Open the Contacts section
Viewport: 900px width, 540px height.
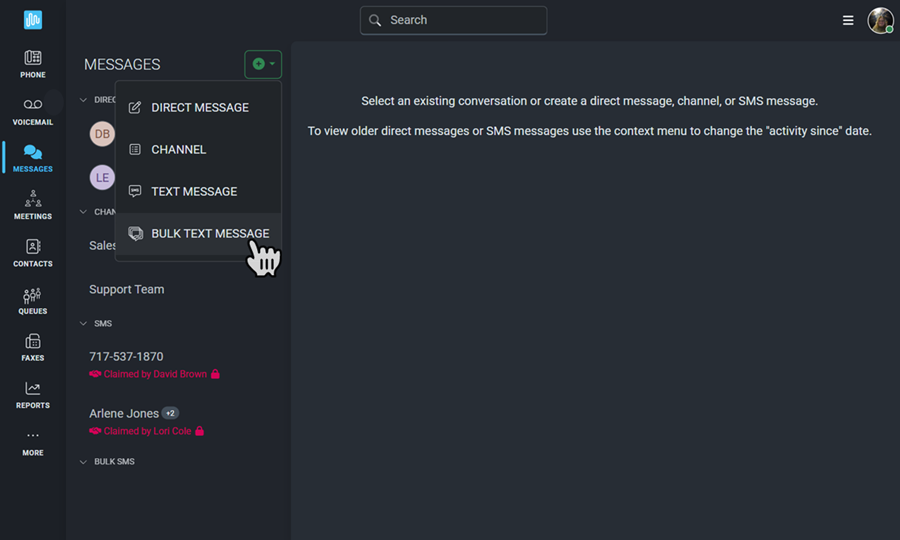(33, 253)
